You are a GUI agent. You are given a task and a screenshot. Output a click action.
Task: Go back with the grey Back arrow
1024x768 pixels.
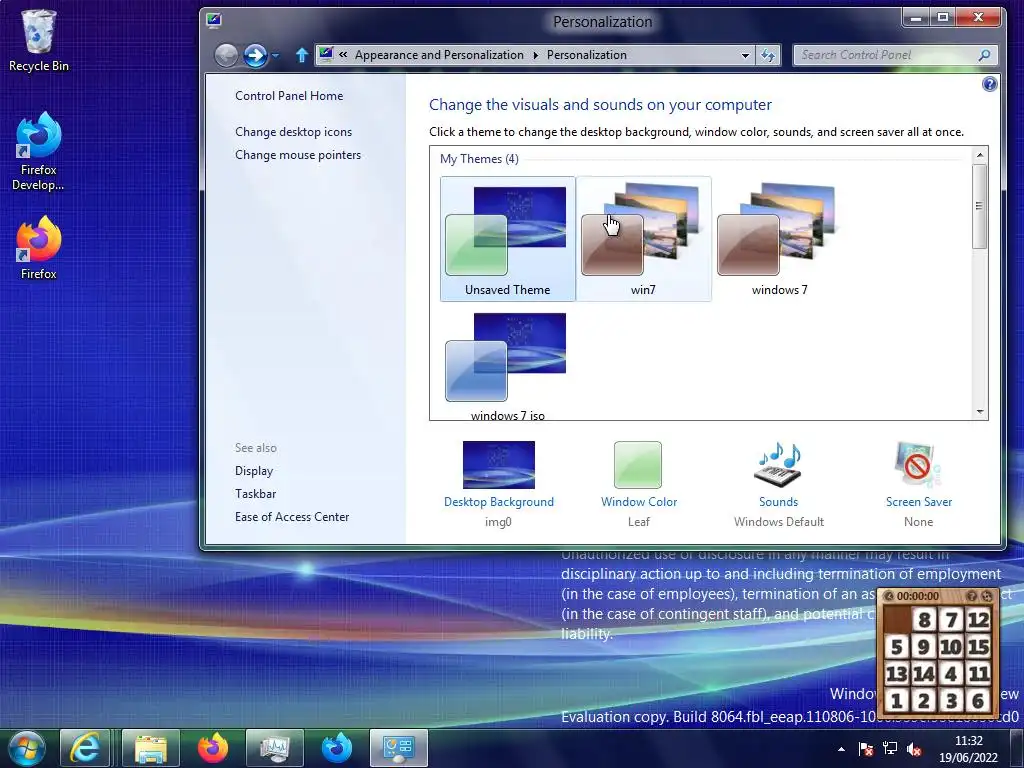226,56
